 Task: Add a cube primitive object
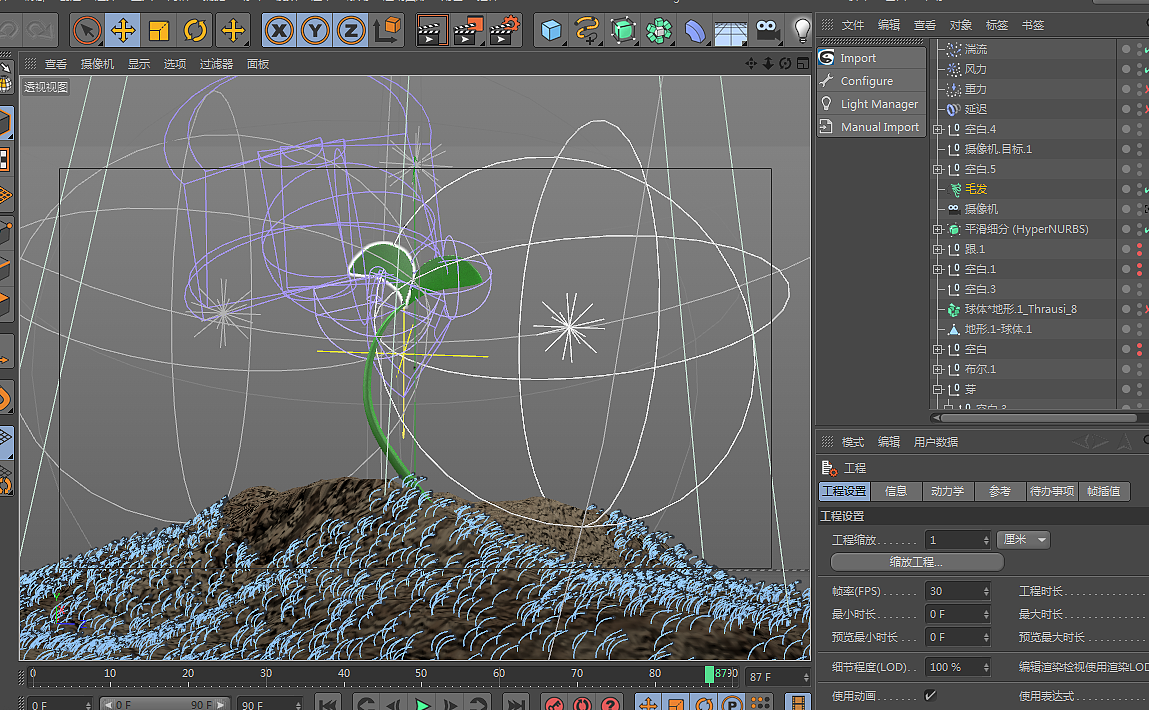(x=551, y=31)
